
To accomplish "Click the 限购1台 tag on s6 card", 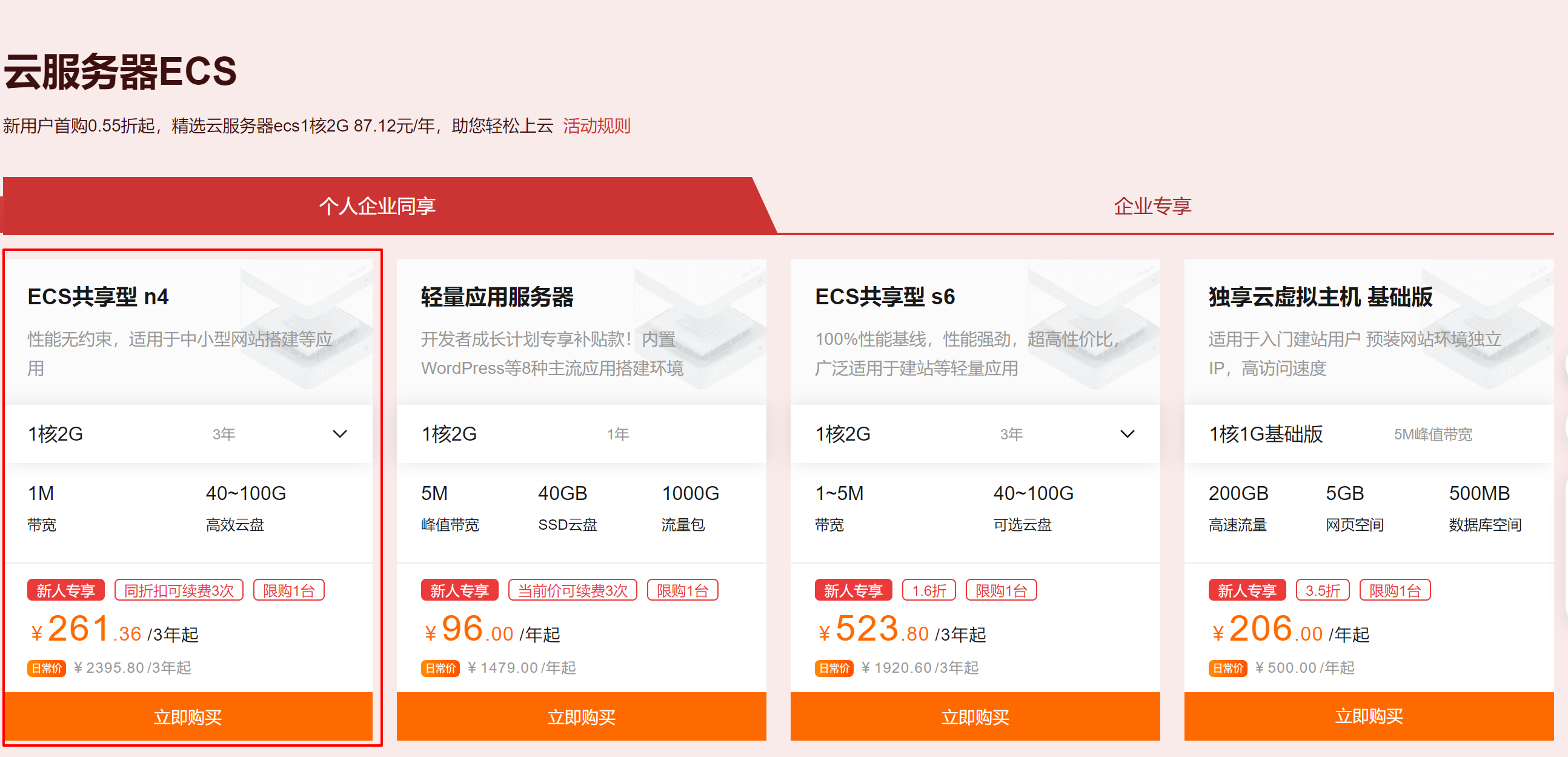I will 1002,590.
